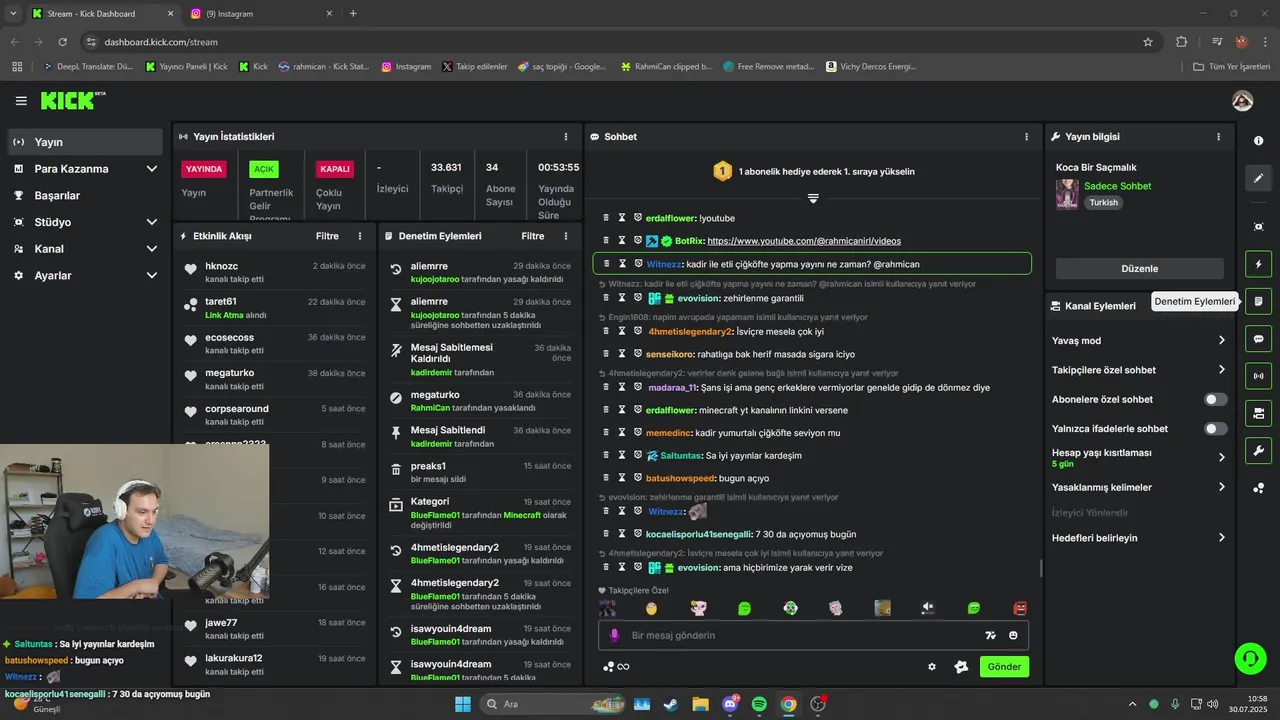The image size is (1280, 720).
Task: Click the scroll-to-latest arrow above chat
Action: pos(813,198)
